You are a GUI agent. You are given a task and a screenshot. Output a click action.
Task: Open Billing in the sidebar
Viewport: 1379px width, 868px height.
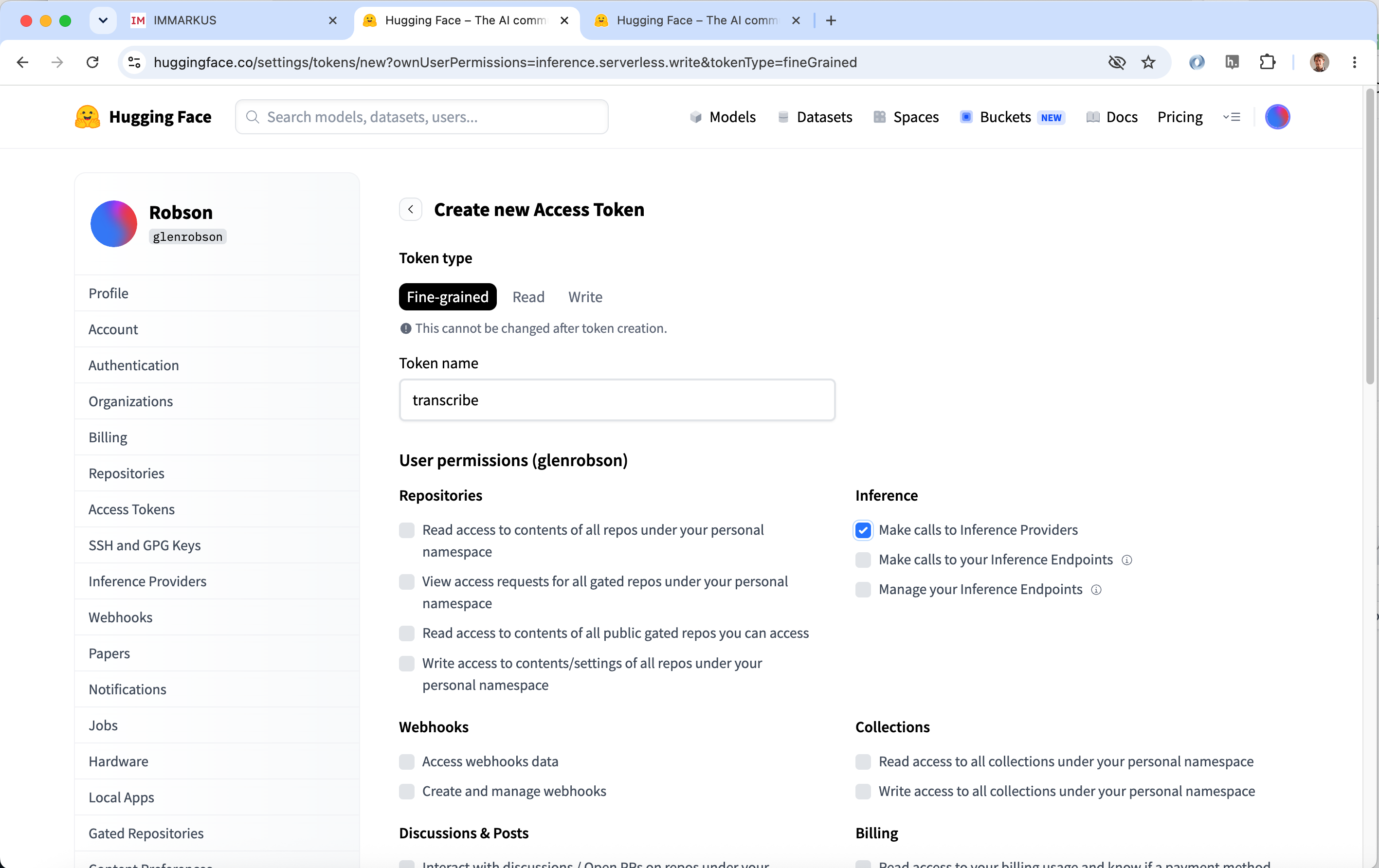(217, 437)
